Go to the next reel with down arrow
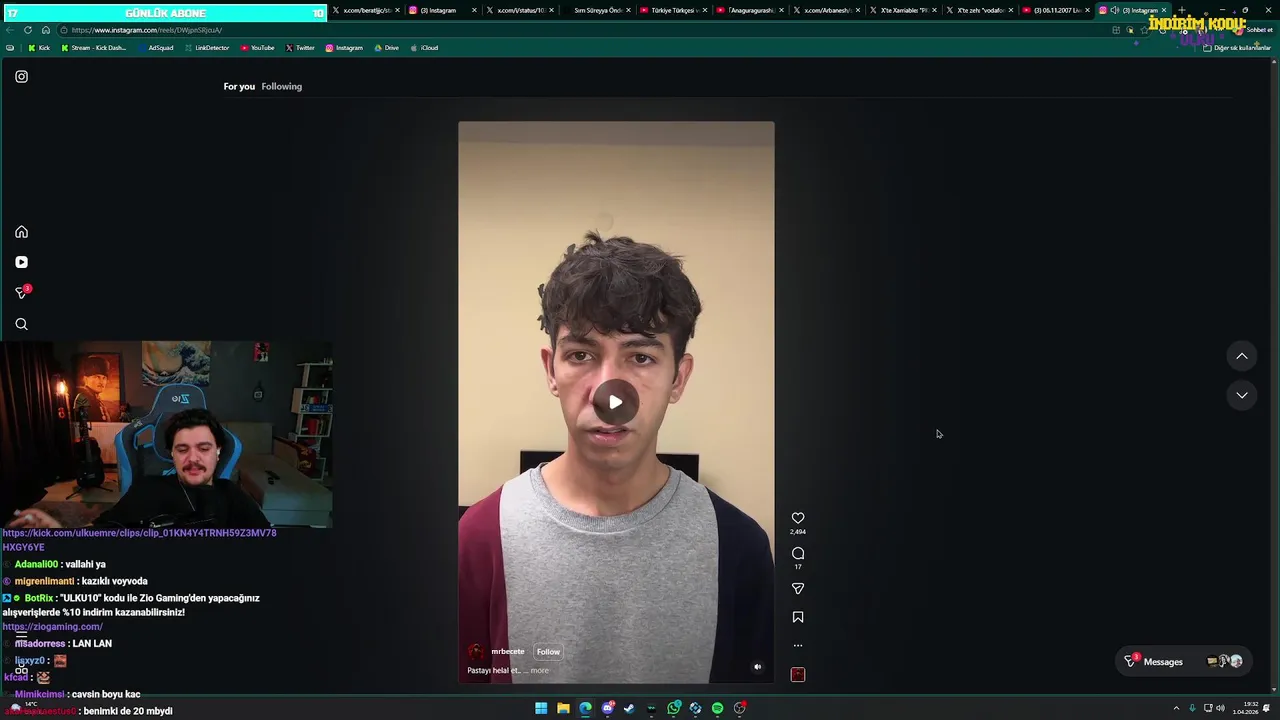 pyautogui.click(x=1242, y=395)
